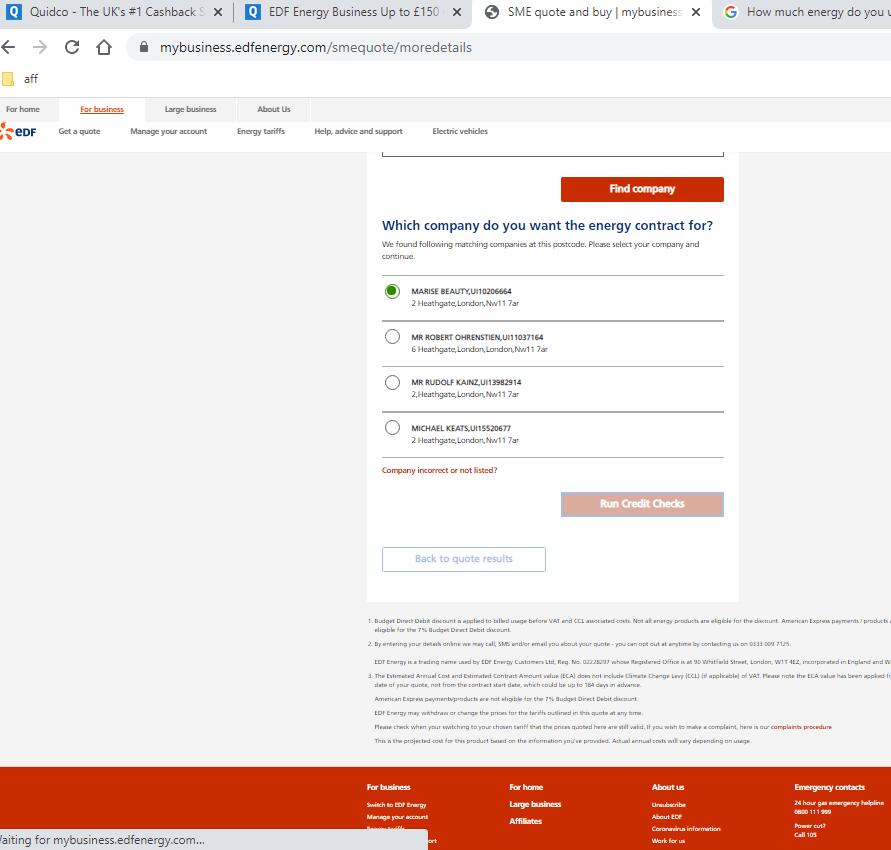891x850 pixels.
Task: Click the padlock site security icon
Action: click(144, 47)
